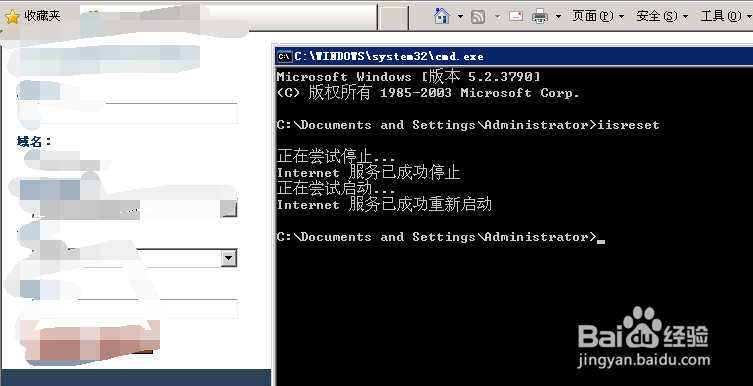
Task: Expand the printer dropdown arrow
Action: (558, 17)
